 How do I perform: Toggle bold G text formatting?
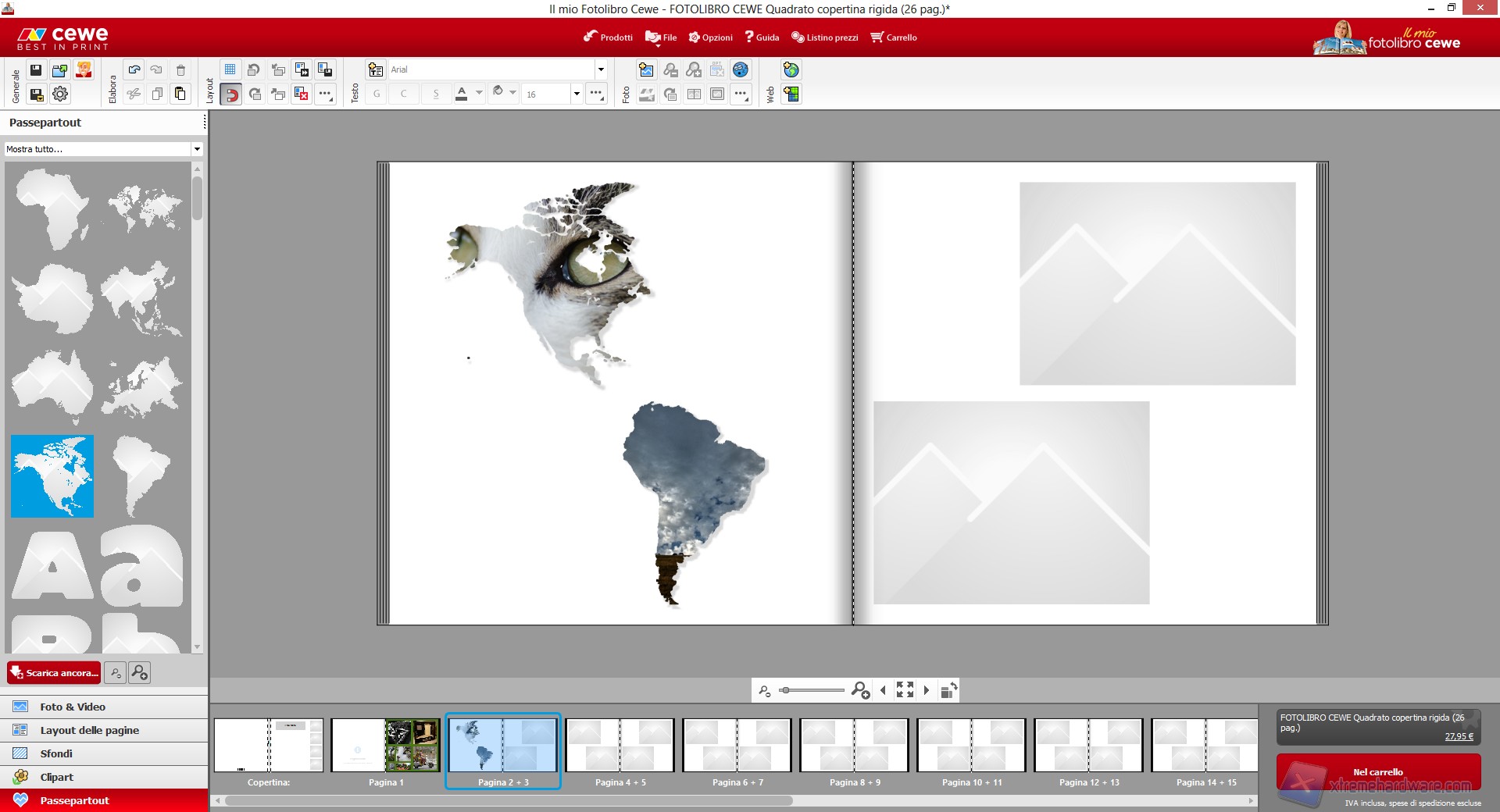[377, 94]
